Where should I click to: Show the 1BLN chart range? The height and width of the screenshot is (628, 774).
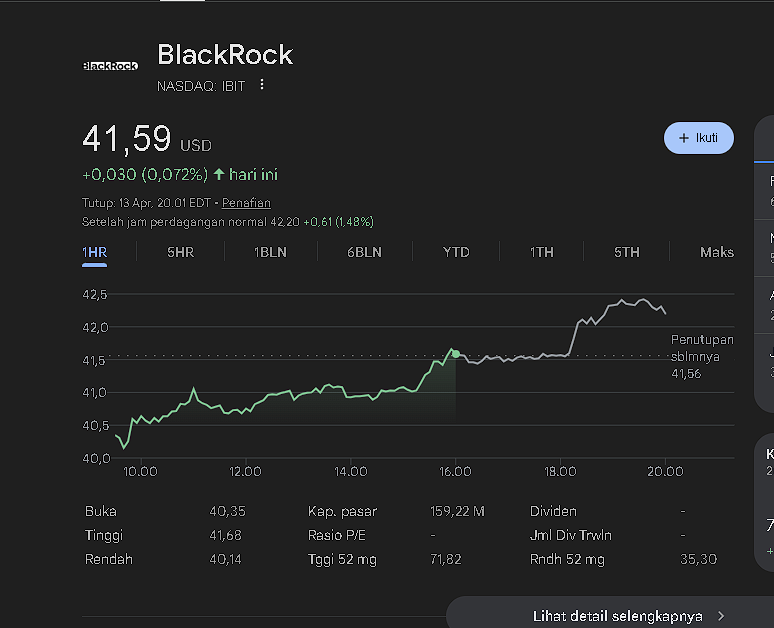(270, 252)
